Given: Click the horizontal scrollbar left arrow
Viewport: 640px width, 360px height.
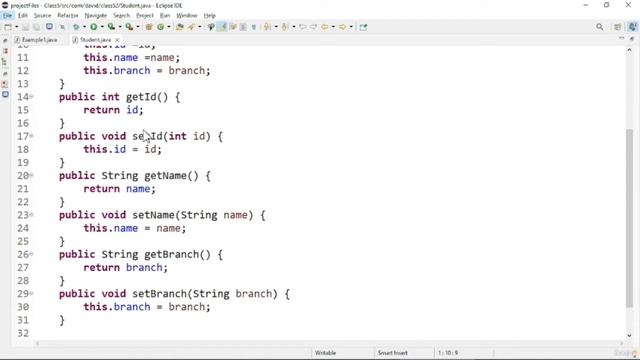Looking at the screenshot, I should click(x=37, y=343).
